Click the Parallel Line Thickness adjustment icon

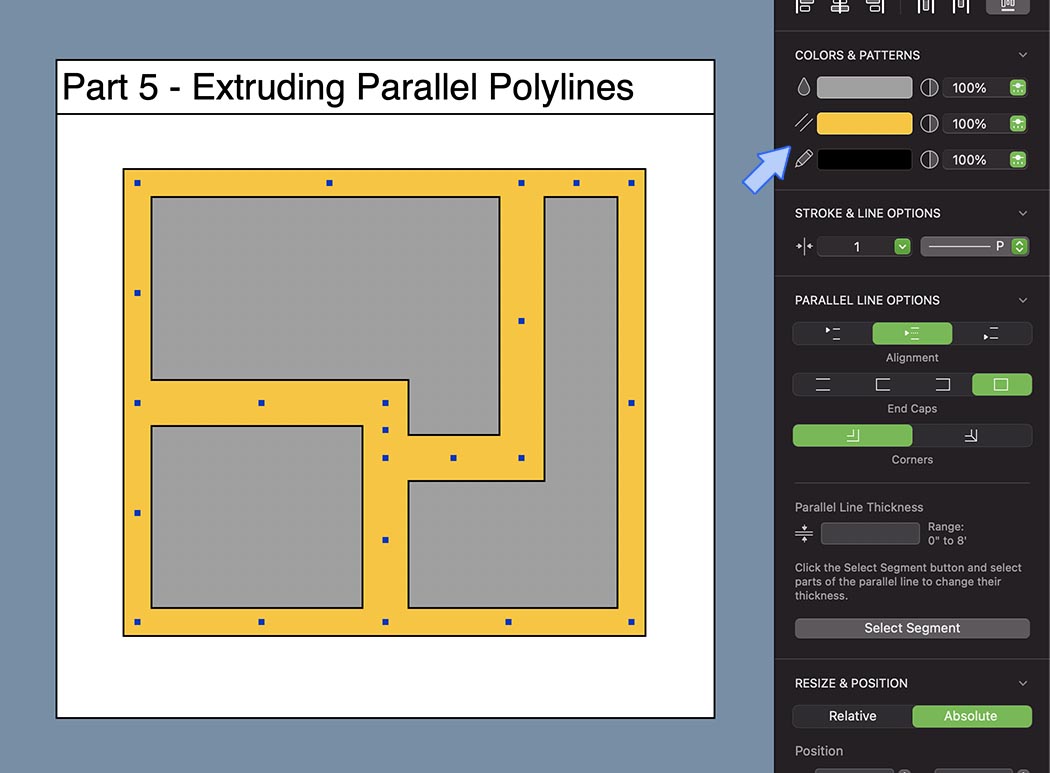[x=804, y=533]
